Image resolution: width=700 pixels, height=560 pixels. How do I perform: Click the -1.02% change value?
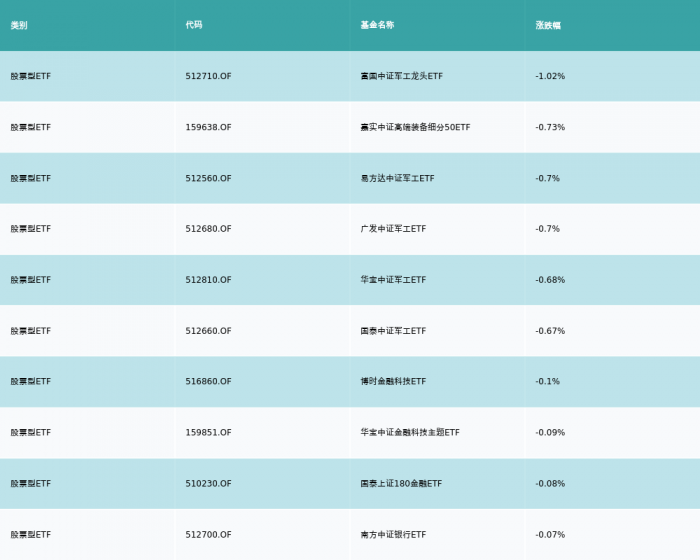tap(550, 76)
